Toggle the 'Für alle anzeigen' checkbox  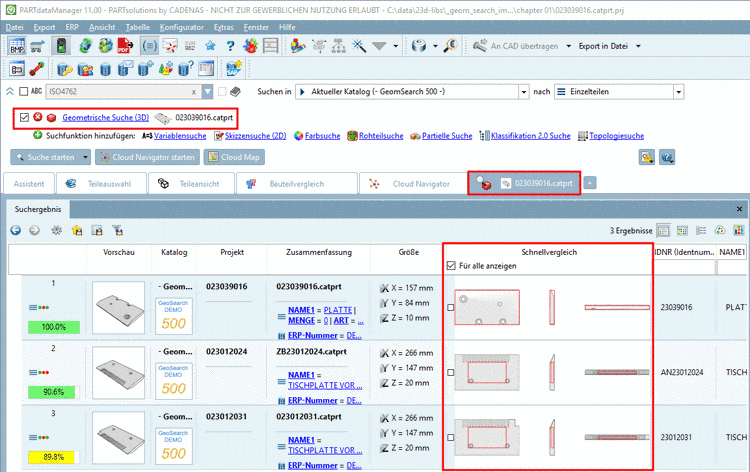pos(452,265)
